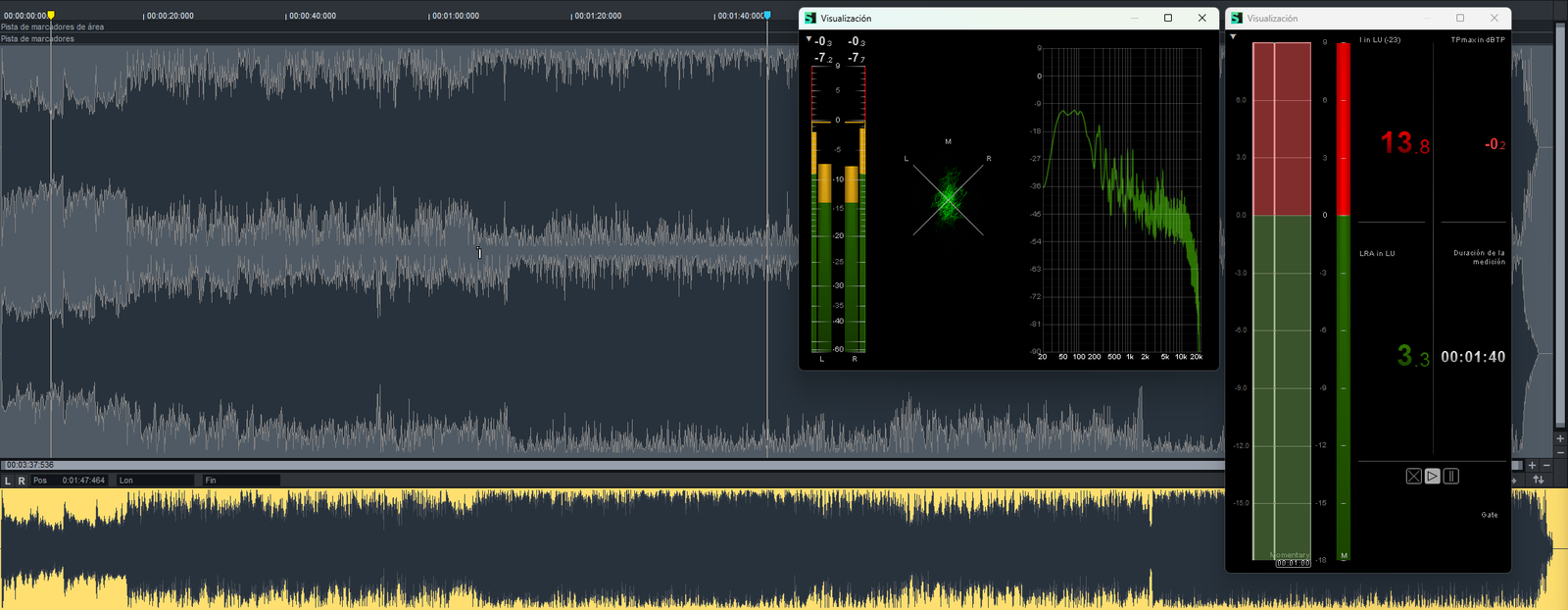Image resolution: width=1568 pixels, height=610 pixels.
Task: Click the M indicator under the loudness bar
Action: coord(1344,556)
